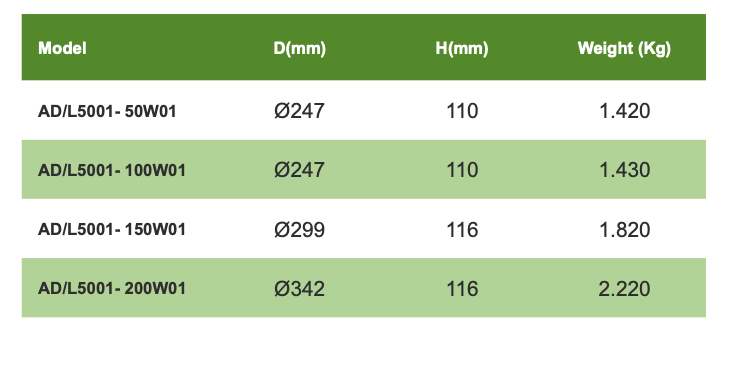
Task: Click height 116 in 200W01 row
Action: (462, 288)
